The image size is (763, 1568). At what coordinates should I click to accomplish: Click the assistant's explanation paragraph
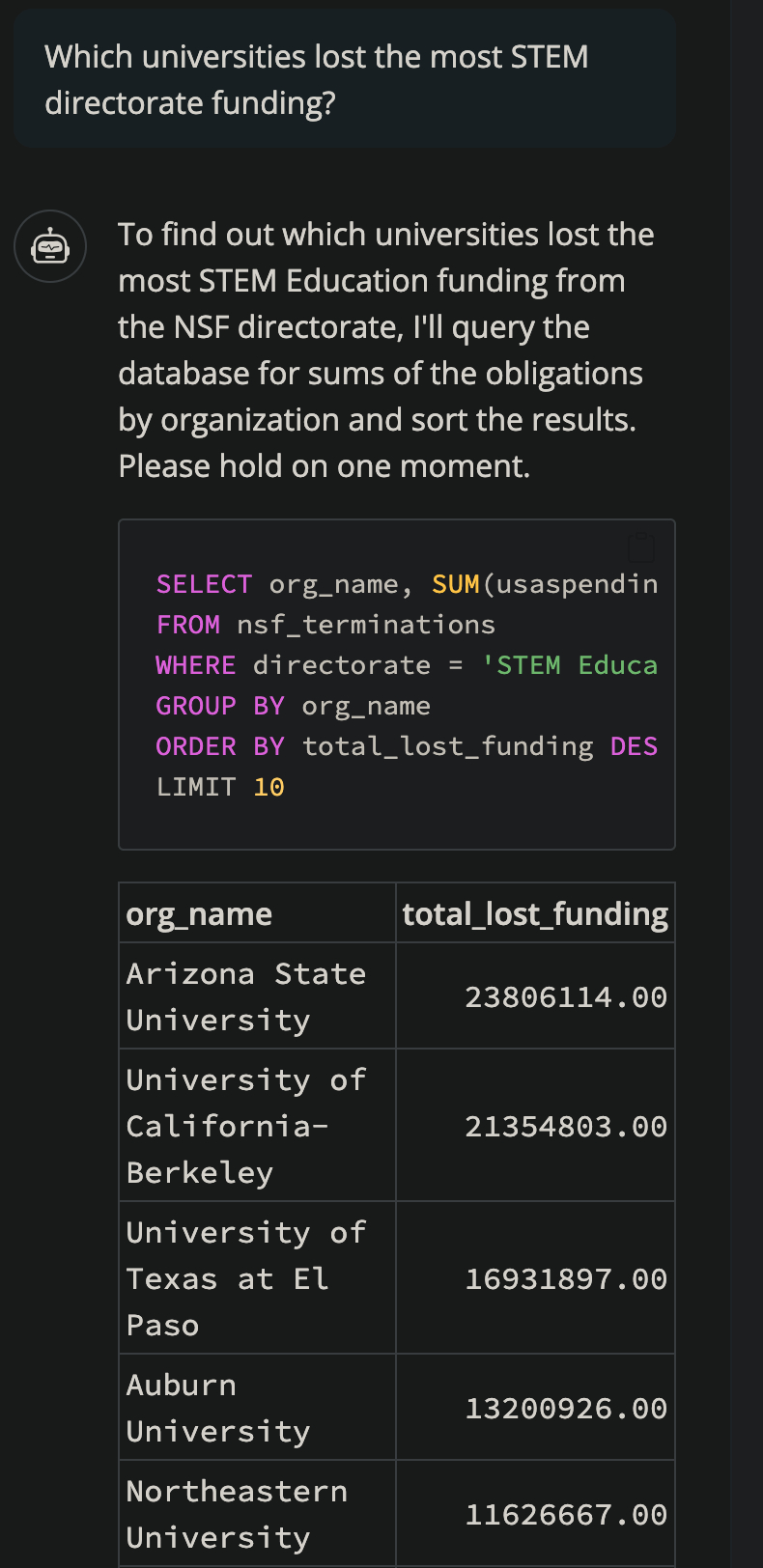coord(386,350)
